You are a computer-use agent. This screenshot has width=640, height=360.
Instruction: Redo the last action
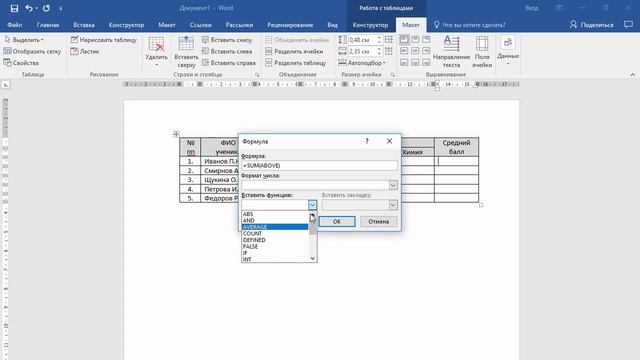pyautogui.click(x=46, y=8)
